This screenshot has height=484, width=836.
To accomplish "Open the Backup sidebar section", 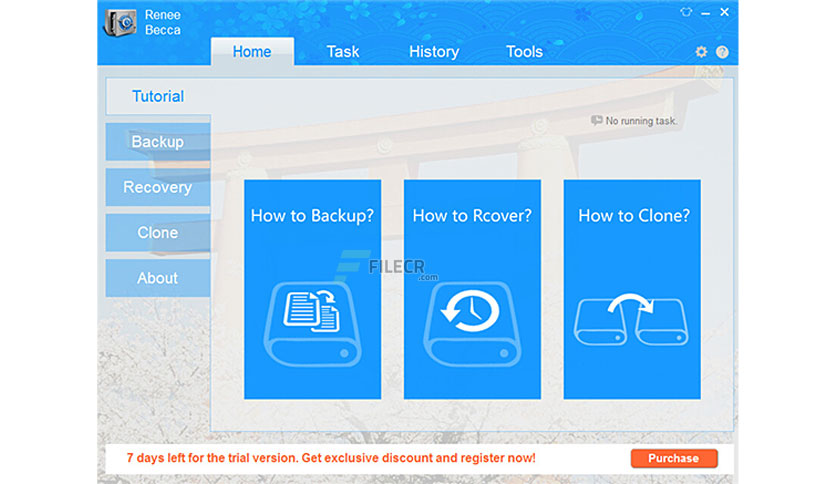I will coord(158,142).
